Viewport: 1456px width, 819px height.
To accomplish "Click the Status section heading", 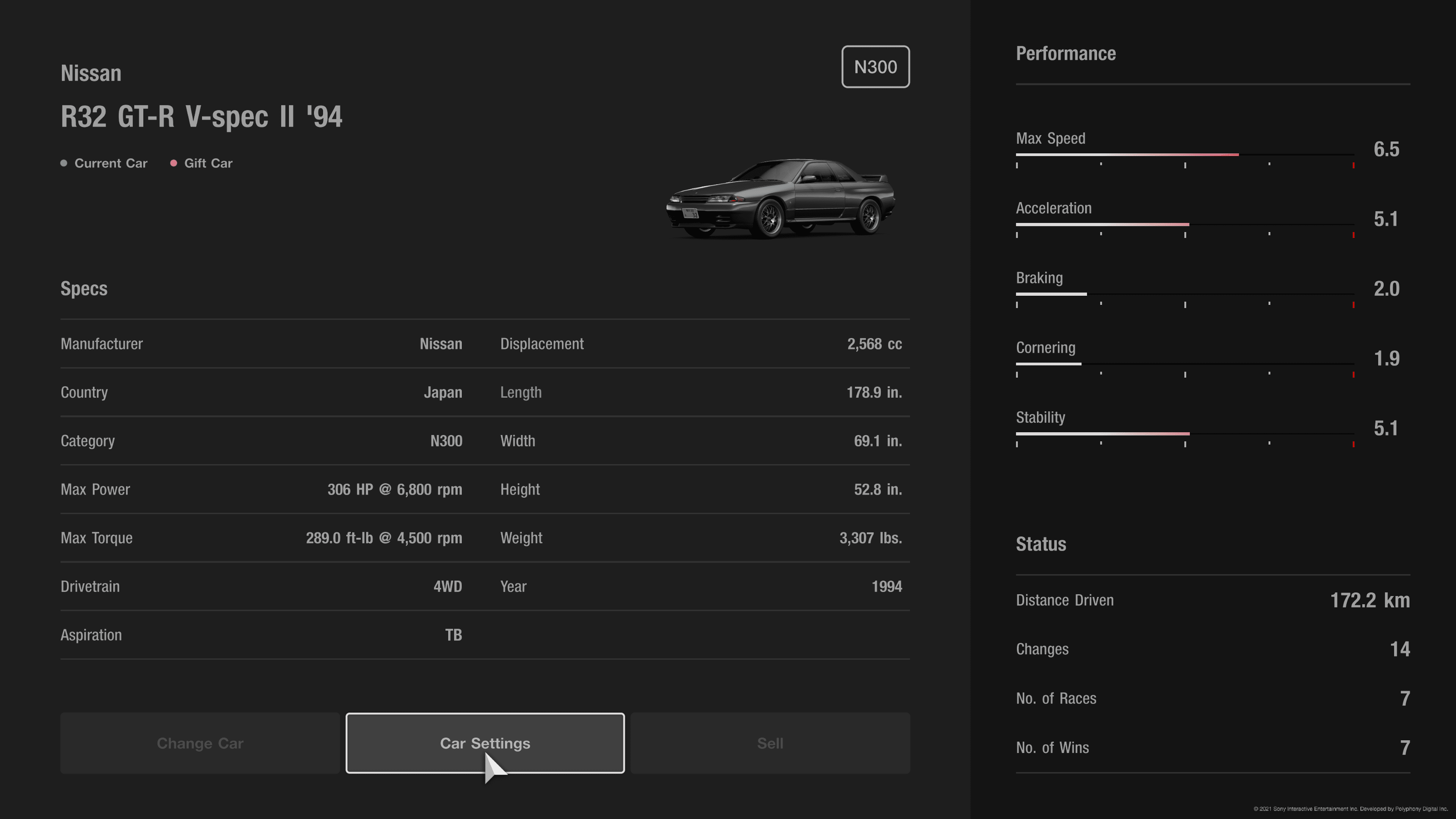I will pos(1040,544).
